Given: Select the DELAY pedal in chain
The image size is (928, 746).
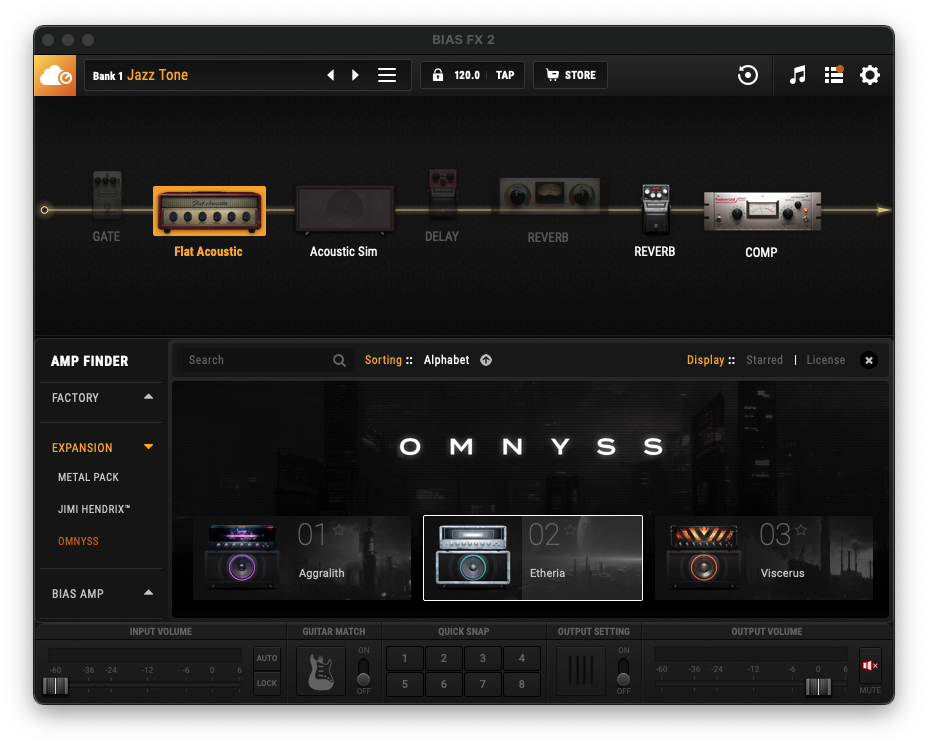Looking at the screenshot, I should pos(443,194).
